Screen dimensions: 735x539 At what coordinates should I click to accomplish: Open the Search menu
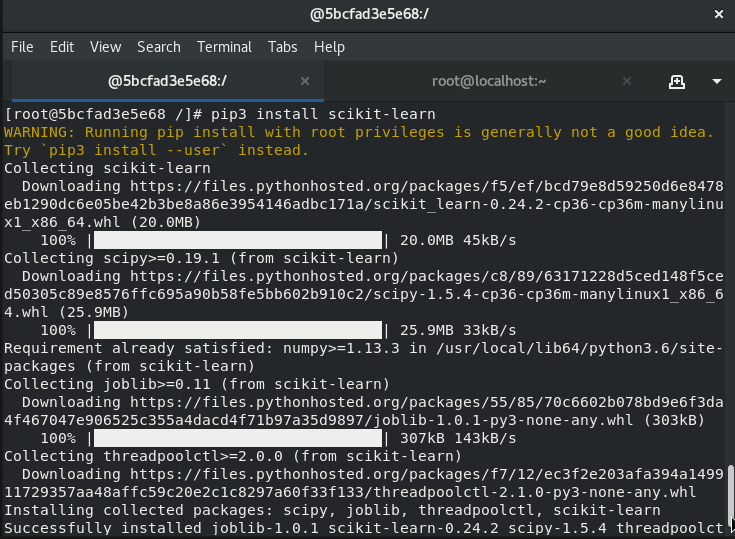click(x=159, y=47)
